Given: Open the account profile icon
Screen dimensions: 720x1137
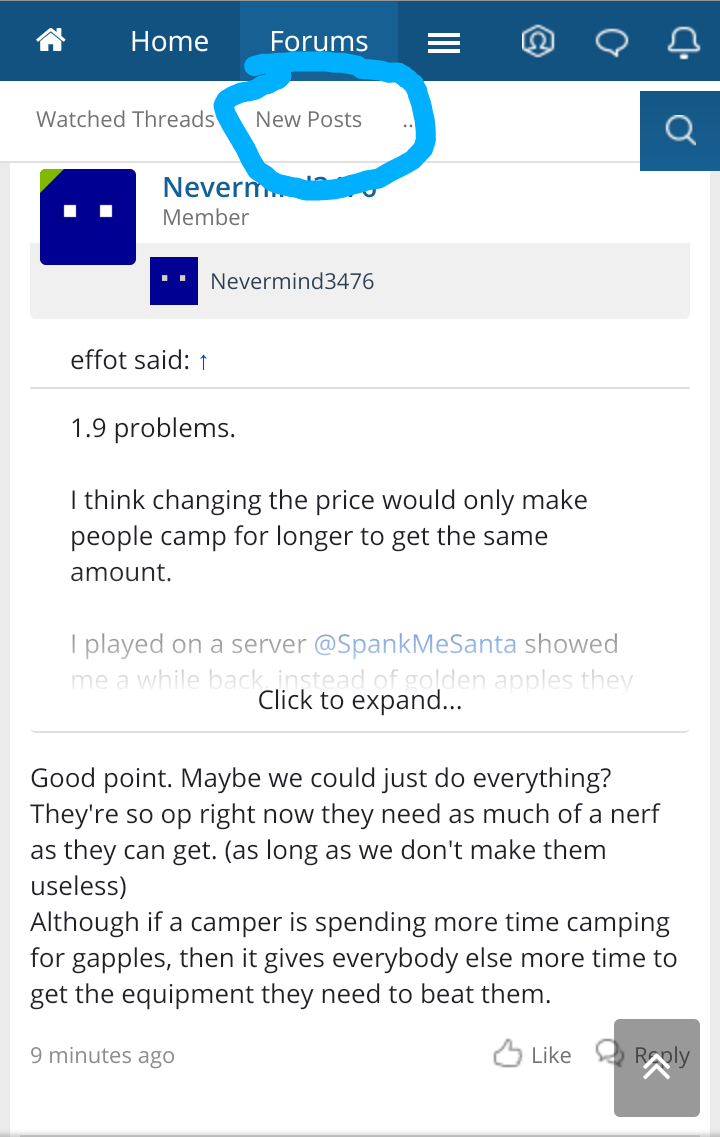Looking at the screenshot, I should coord(537,41).
